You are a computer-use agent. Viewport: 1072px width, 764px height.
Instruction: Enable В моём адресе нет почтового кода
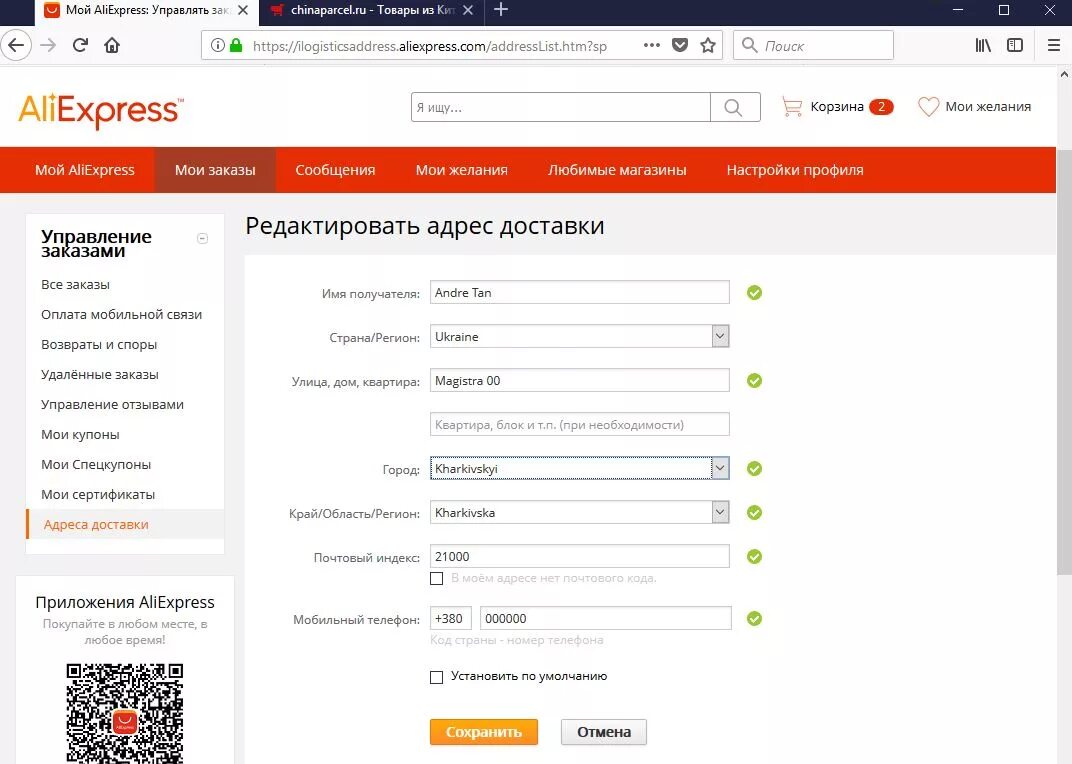coord(436,578)
